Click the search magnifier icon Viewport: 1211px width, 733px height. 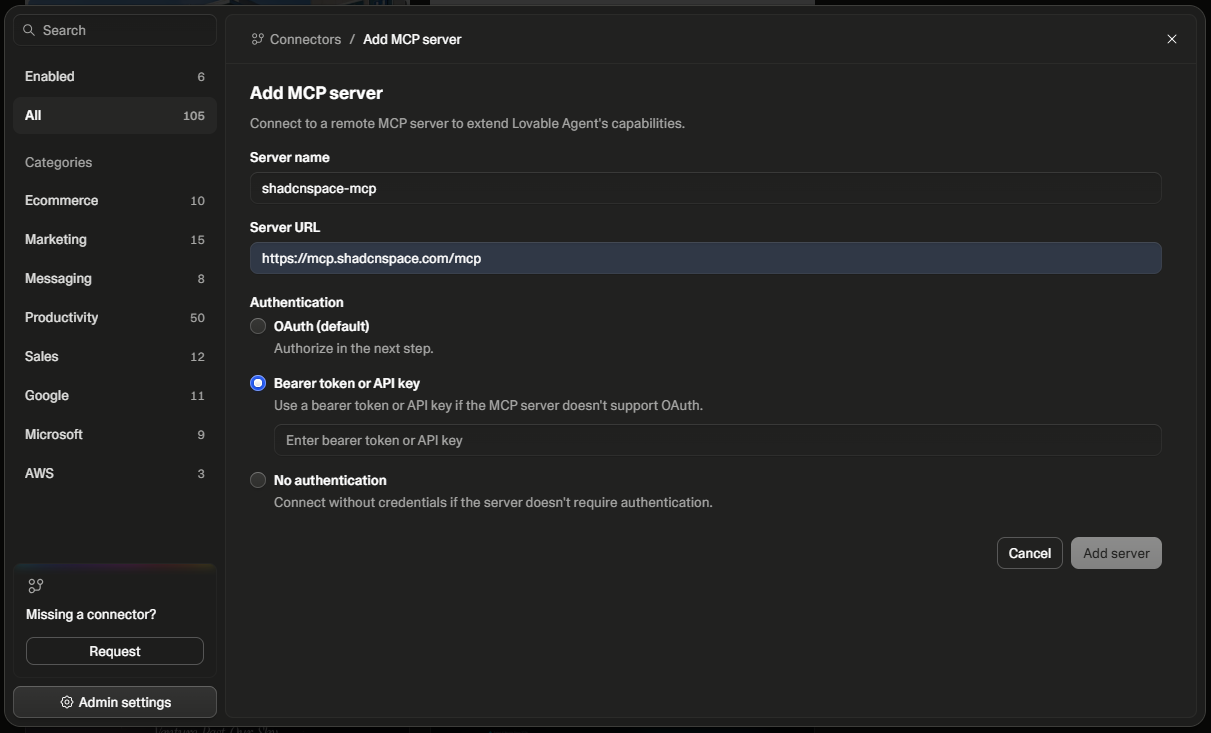click(x=29, y=31)
